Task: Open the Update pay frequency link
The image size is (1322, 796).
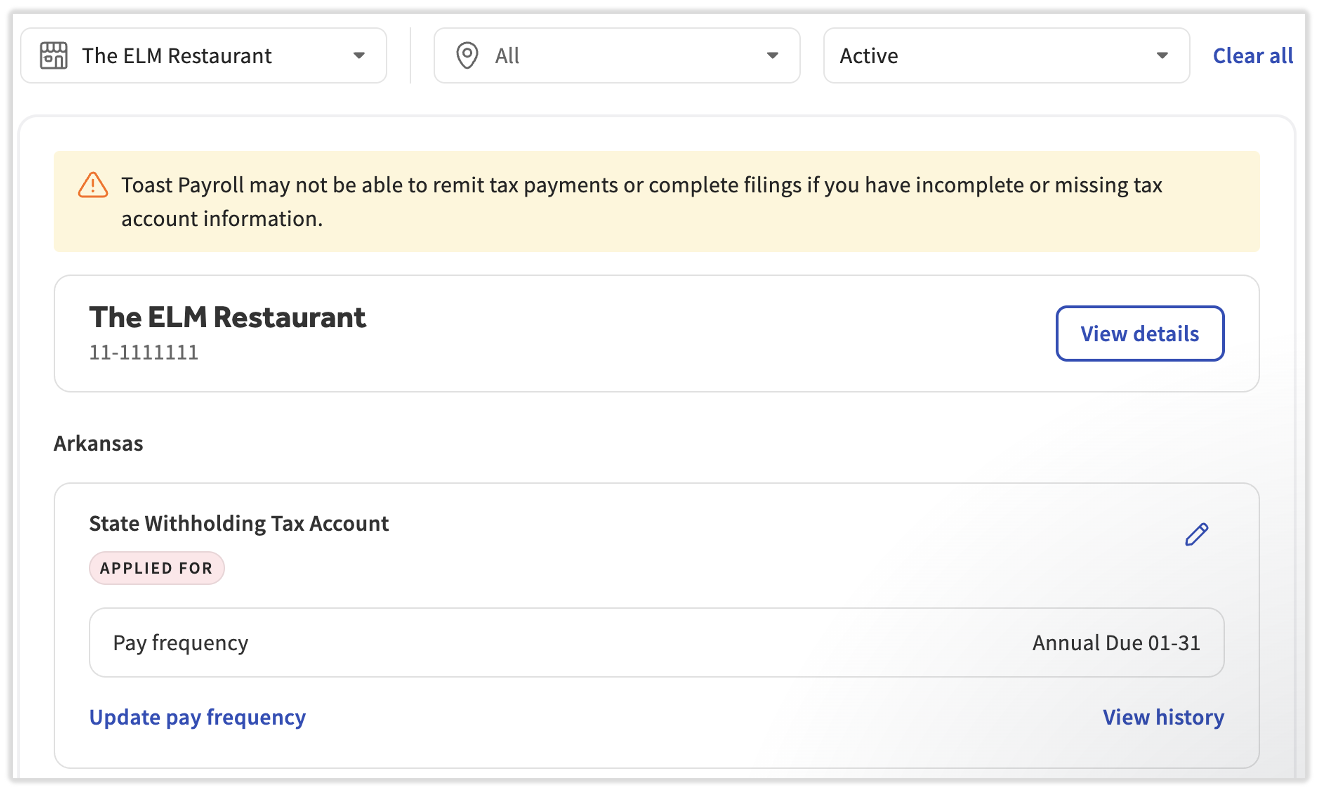Action: pos(197,717)
